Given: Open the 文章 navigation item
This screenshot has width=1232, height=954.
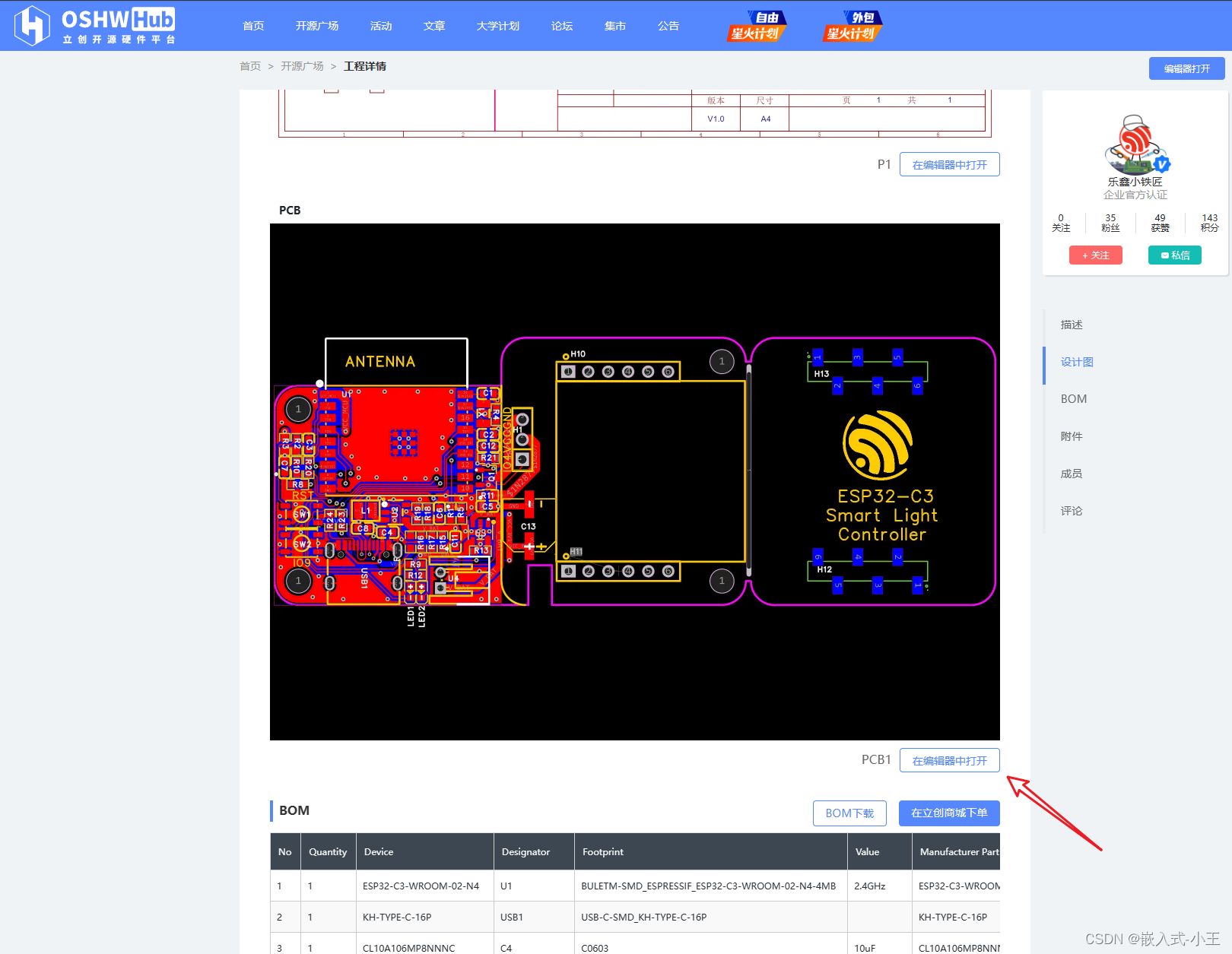Looking at the screenshot, I should (x=434, y=26).
